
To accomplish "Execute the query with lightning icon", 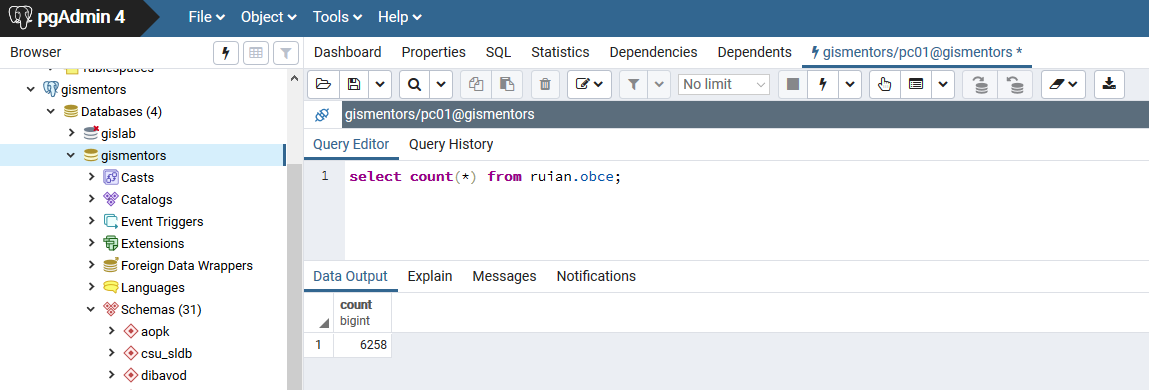I will click(823, 84).
